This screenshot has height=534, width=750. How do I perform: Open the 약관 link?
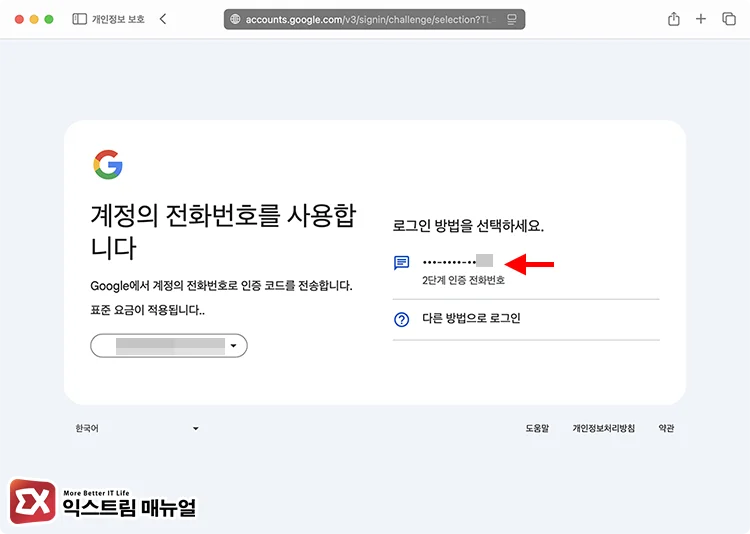point(666,428)
